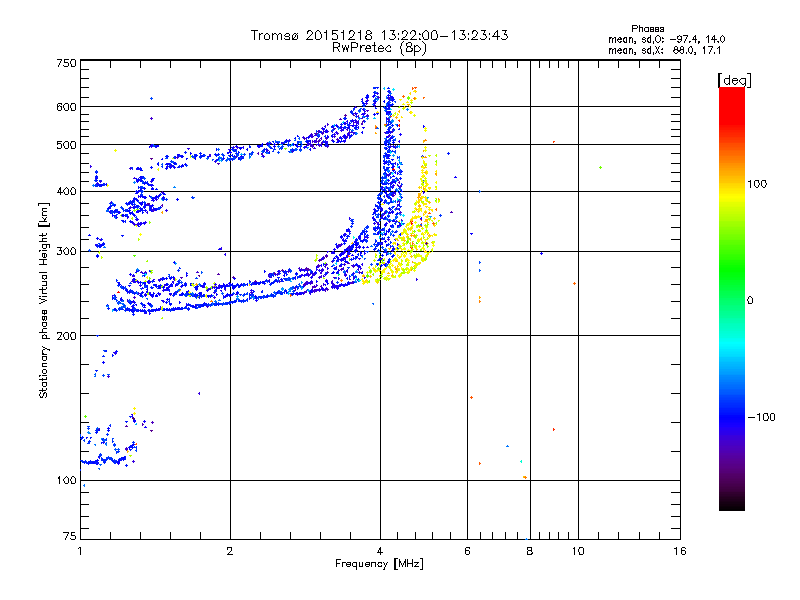Click the '2' x-axis tick label

[230, 551]
